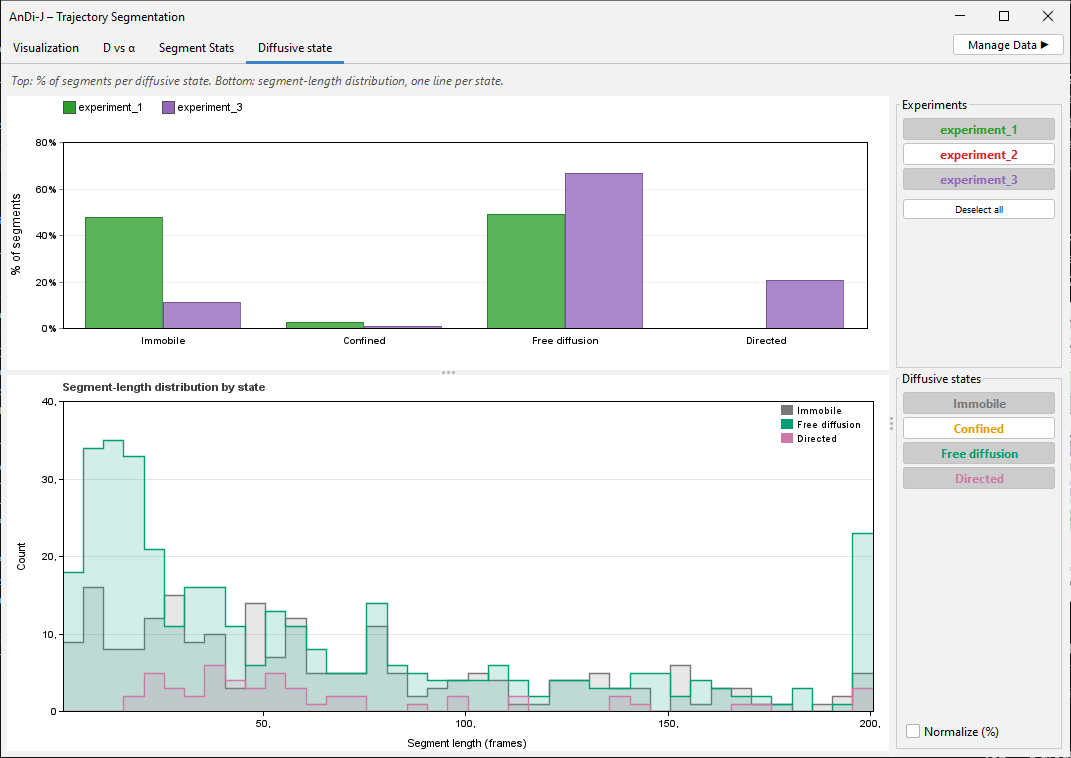Click the gray Immobile legend swatch

point(787,410)
